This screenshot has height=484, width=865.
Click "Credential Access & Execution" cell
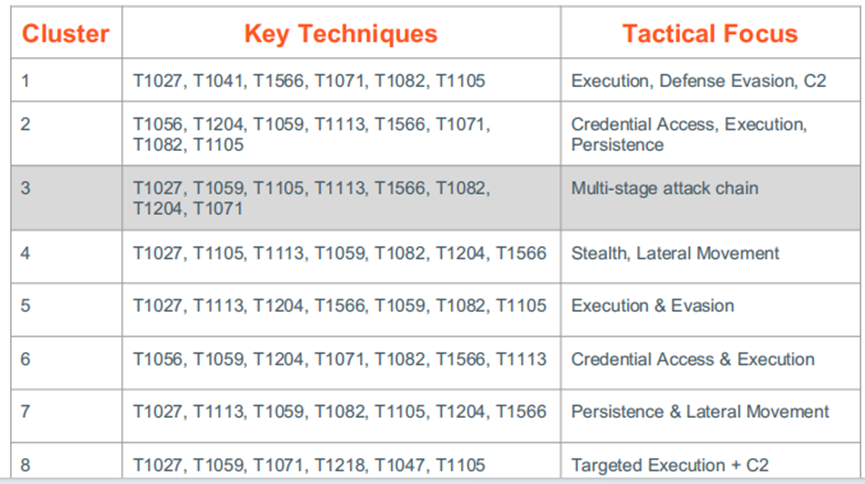tap(692, 359)
